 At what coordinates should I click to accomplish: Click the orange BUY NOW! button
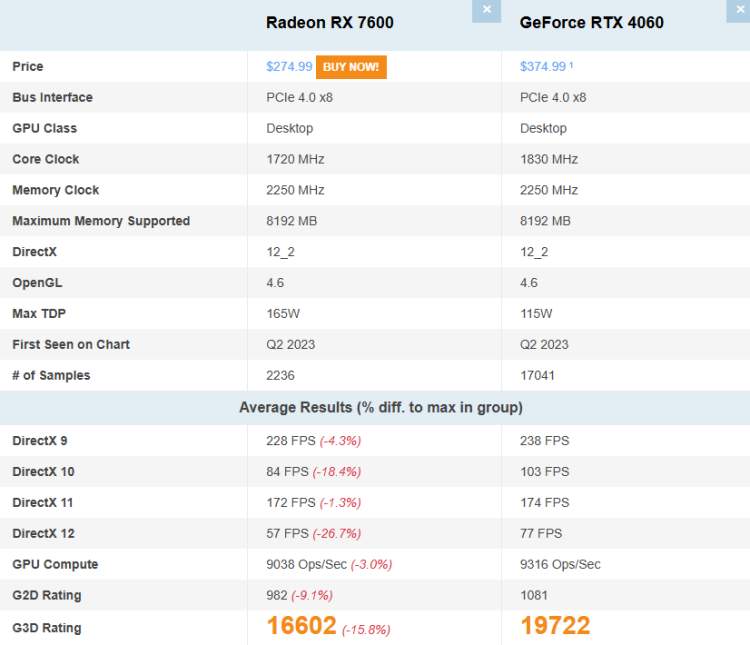click(x=351, y=67)
